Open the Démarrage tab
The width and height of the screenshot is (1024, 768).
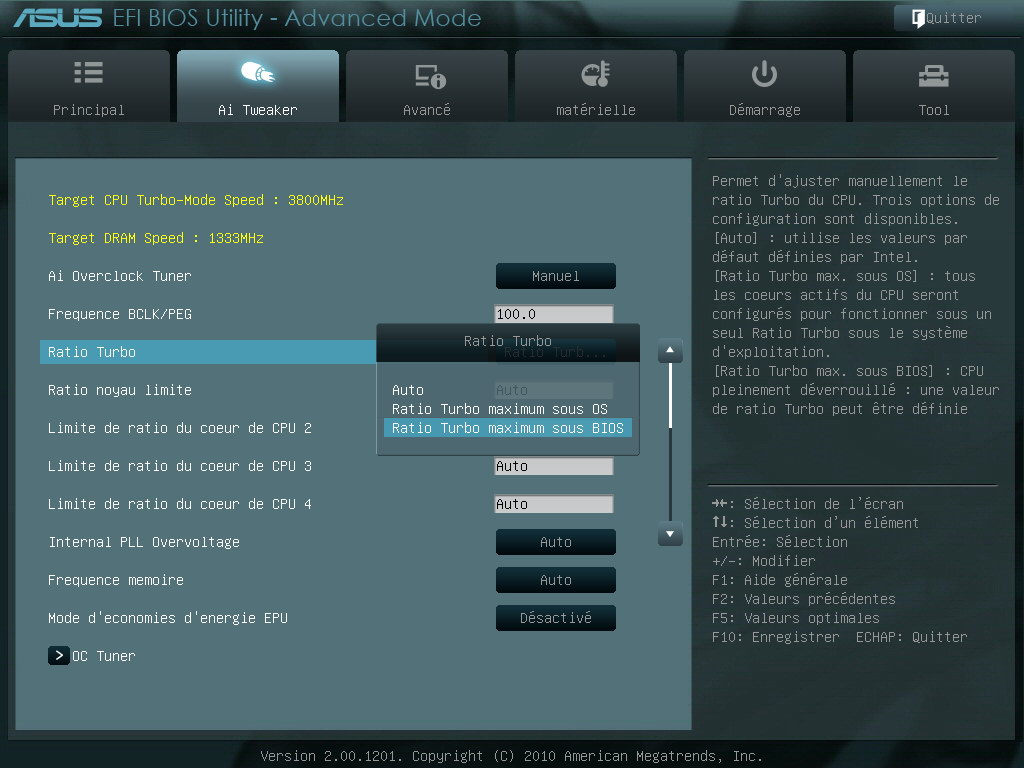coord(765,86)
